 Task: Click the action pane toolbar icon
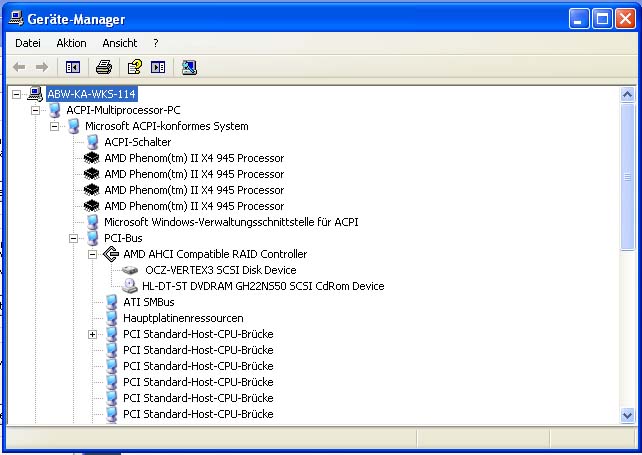tap(158, 67)
